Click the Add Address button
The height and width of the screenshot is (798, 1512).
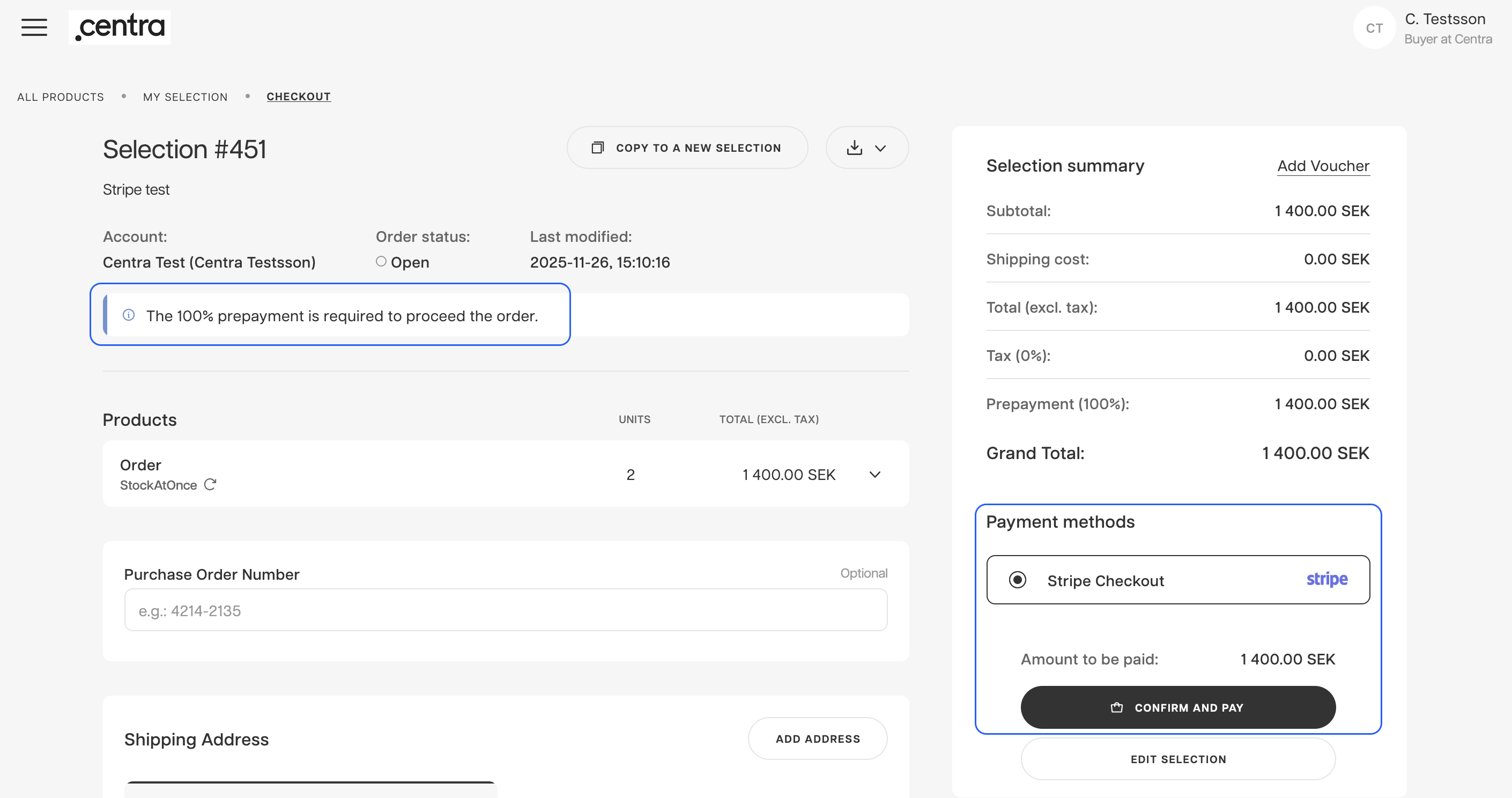coord(817,738)
